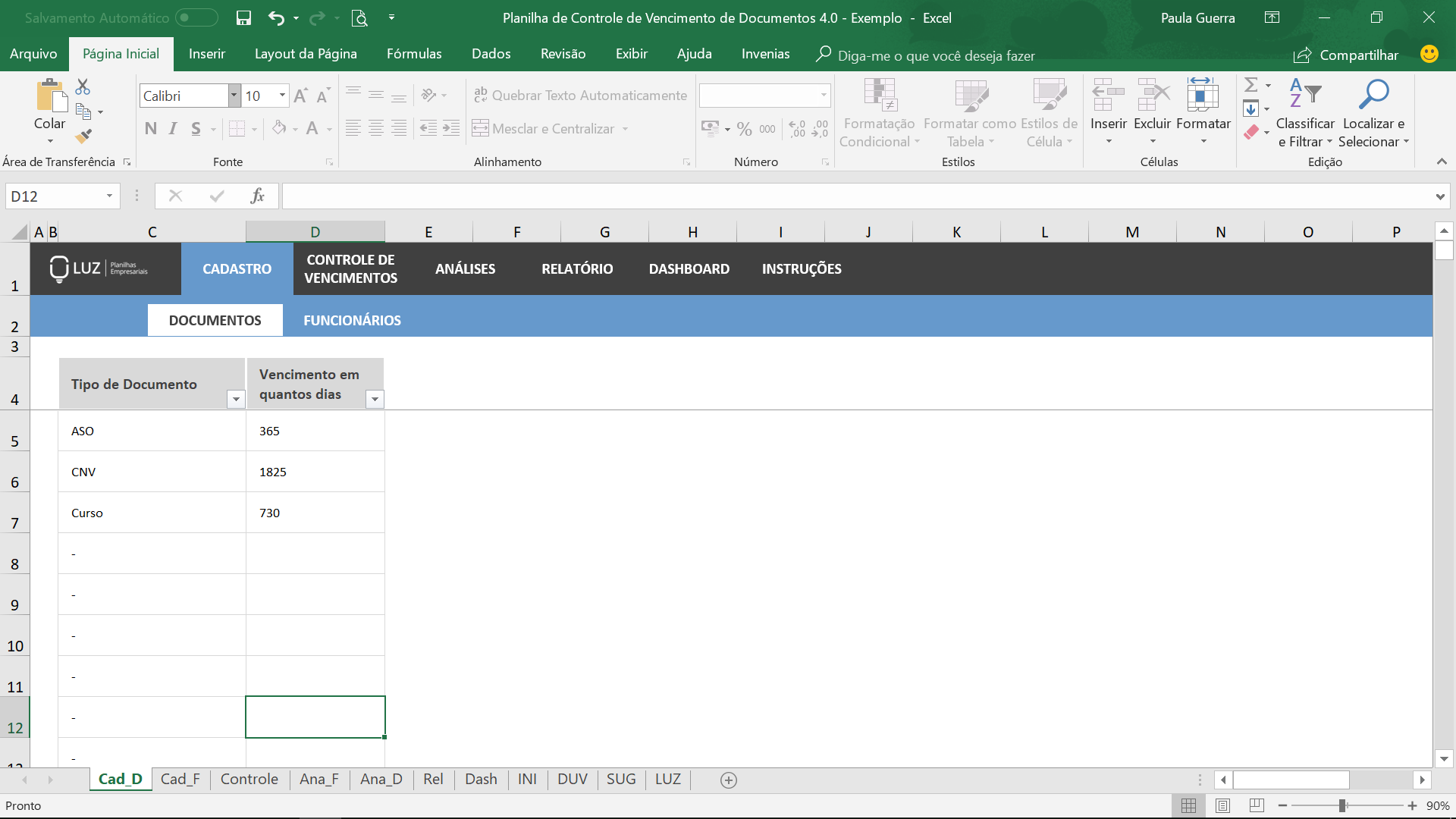Click the zoom slider handle
The image size is (1456, 819).
(x=1342, y=806)
